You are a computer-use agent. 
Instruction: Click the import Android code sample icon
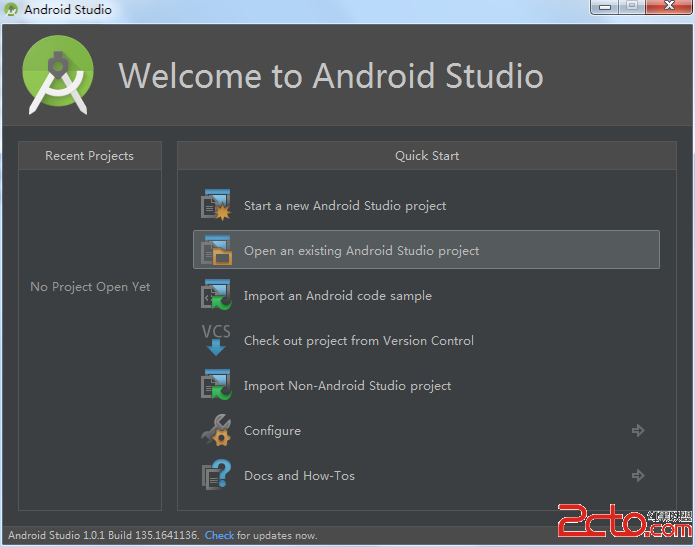216,295
